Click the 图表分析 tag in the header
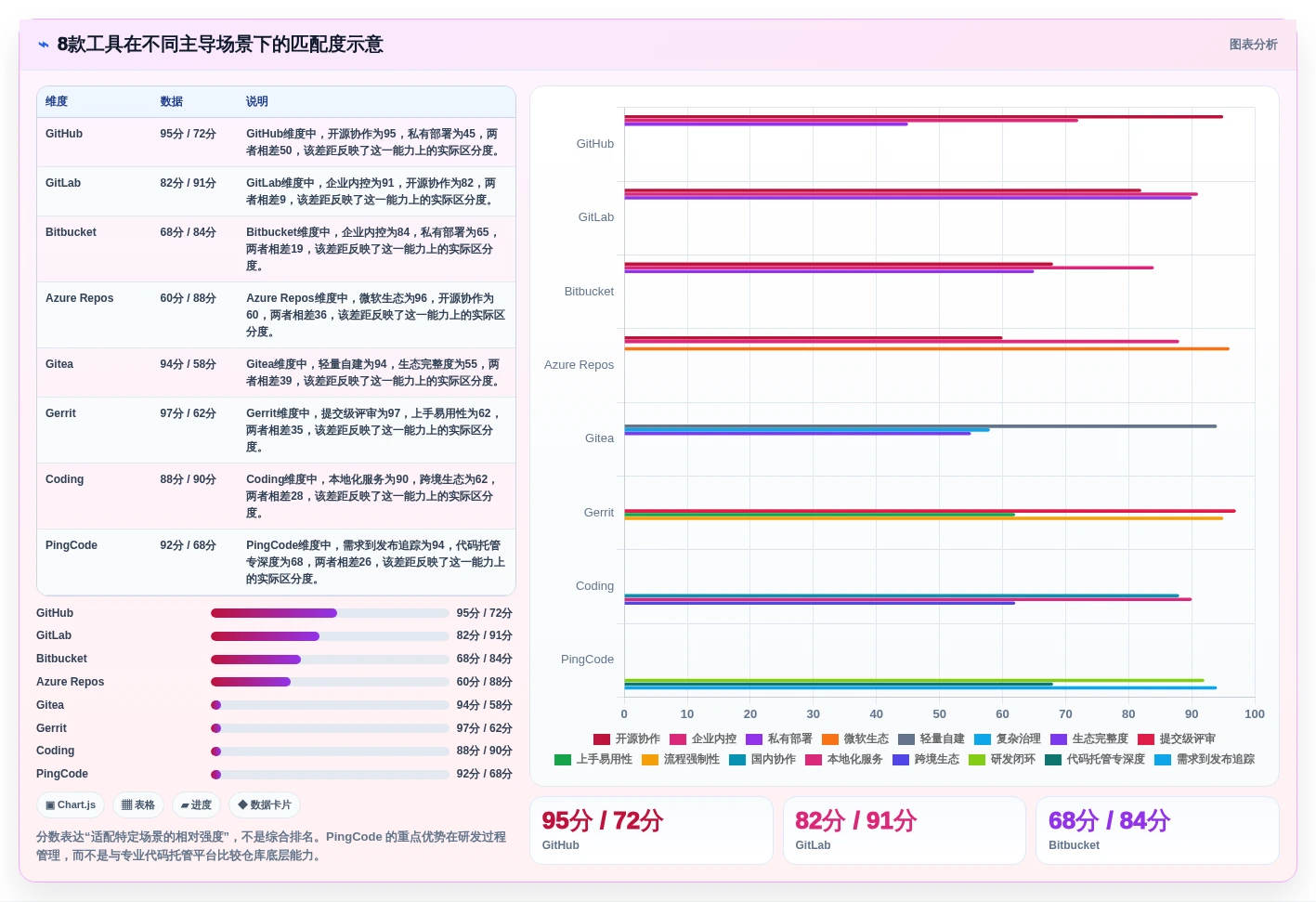Image resolution: width=1316 pixels, height=902 pixels. [x=1253, y=45]
